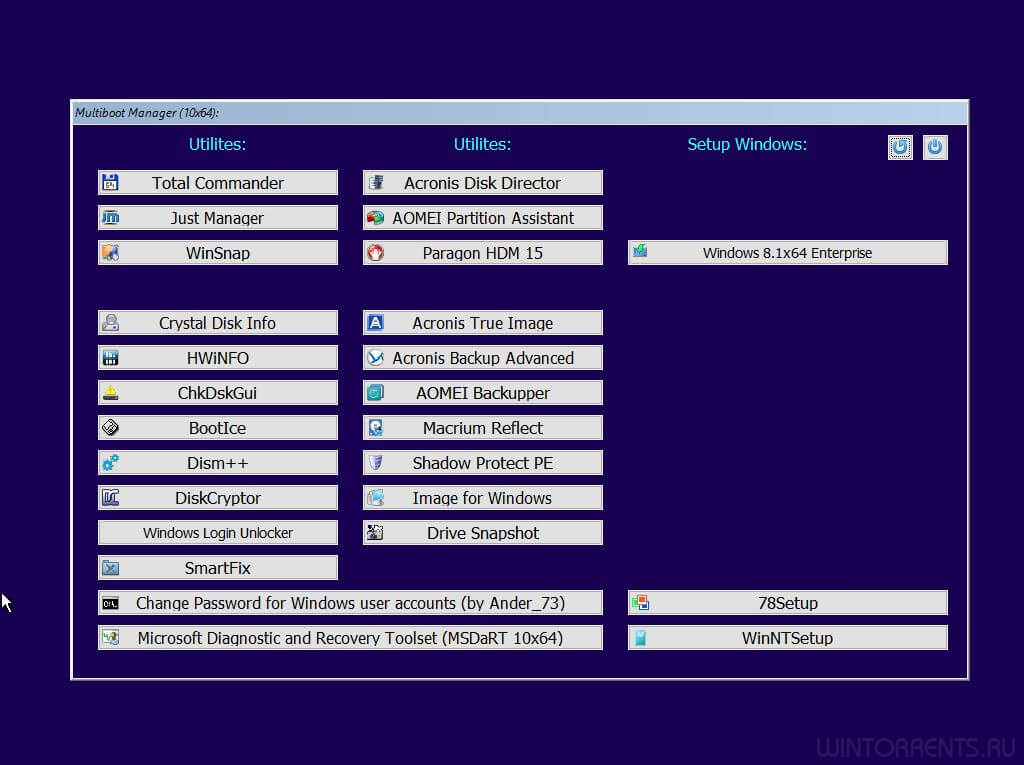Image resolution: width=1024 pixels, height=765 pixels.
Task: Open WinNTSetup
Action: 787,638
